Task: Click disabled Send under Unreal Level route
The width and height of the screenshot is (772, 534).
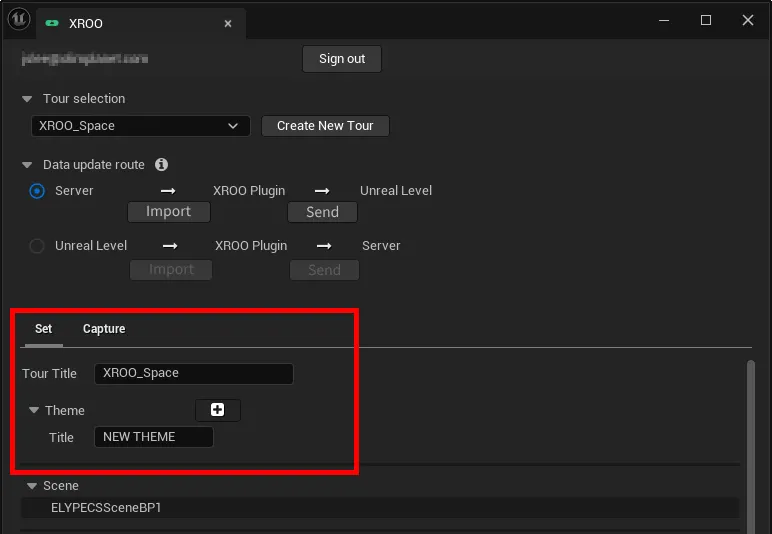Action: tap(324, 270)
